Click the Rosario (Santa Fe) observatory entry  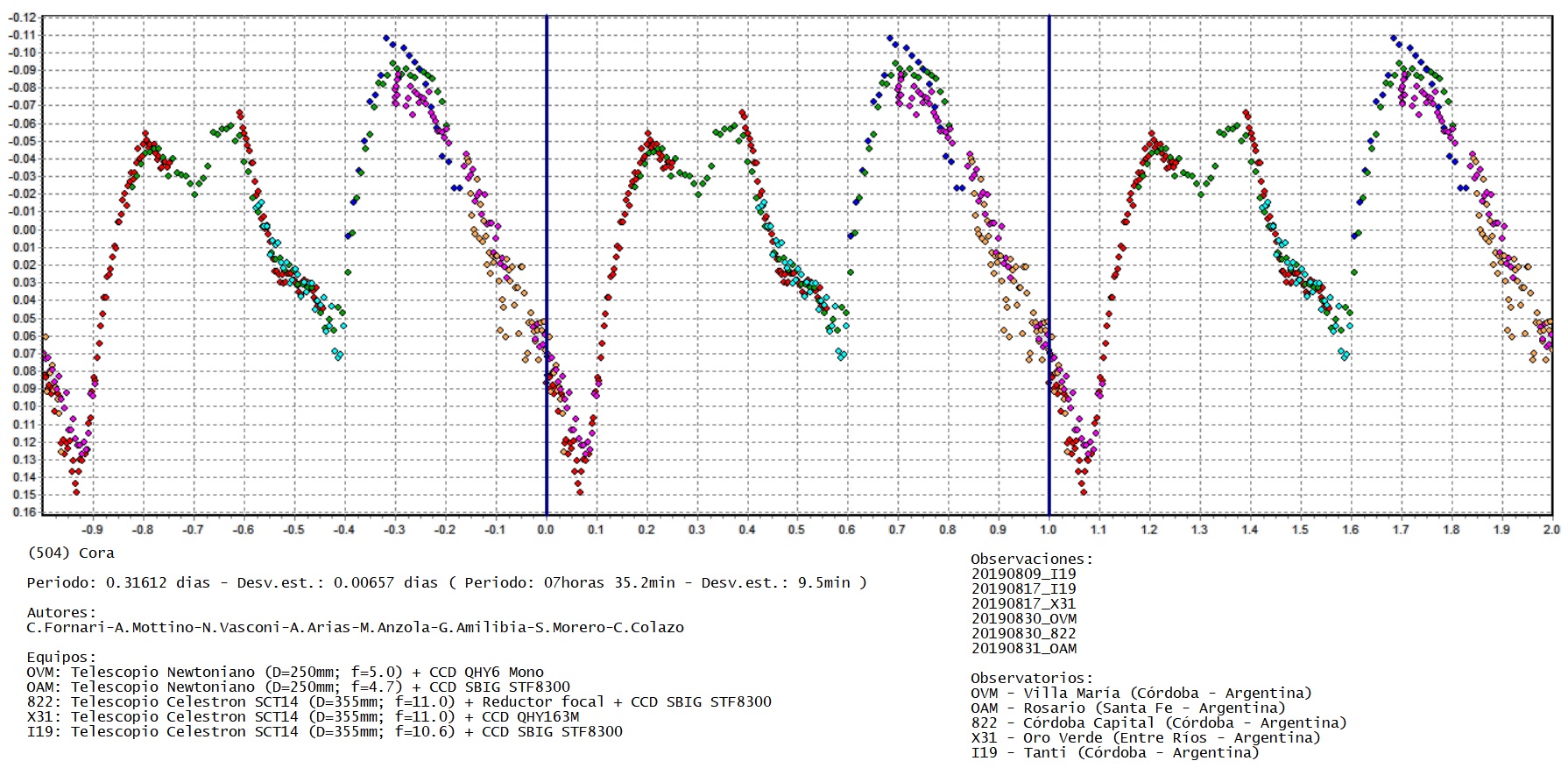click(x=1128, y=708)
